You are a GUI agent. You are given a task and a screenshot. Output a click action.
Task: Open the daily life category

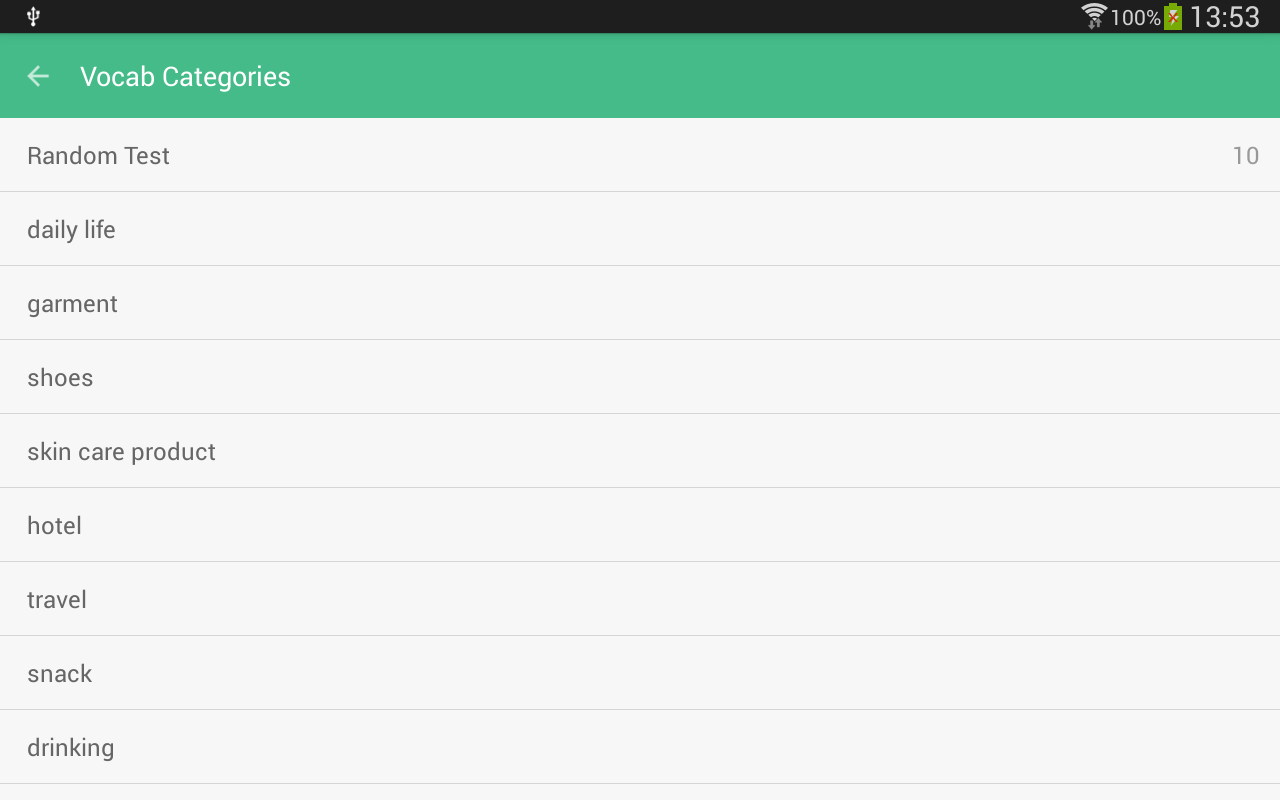click(71, 229)
